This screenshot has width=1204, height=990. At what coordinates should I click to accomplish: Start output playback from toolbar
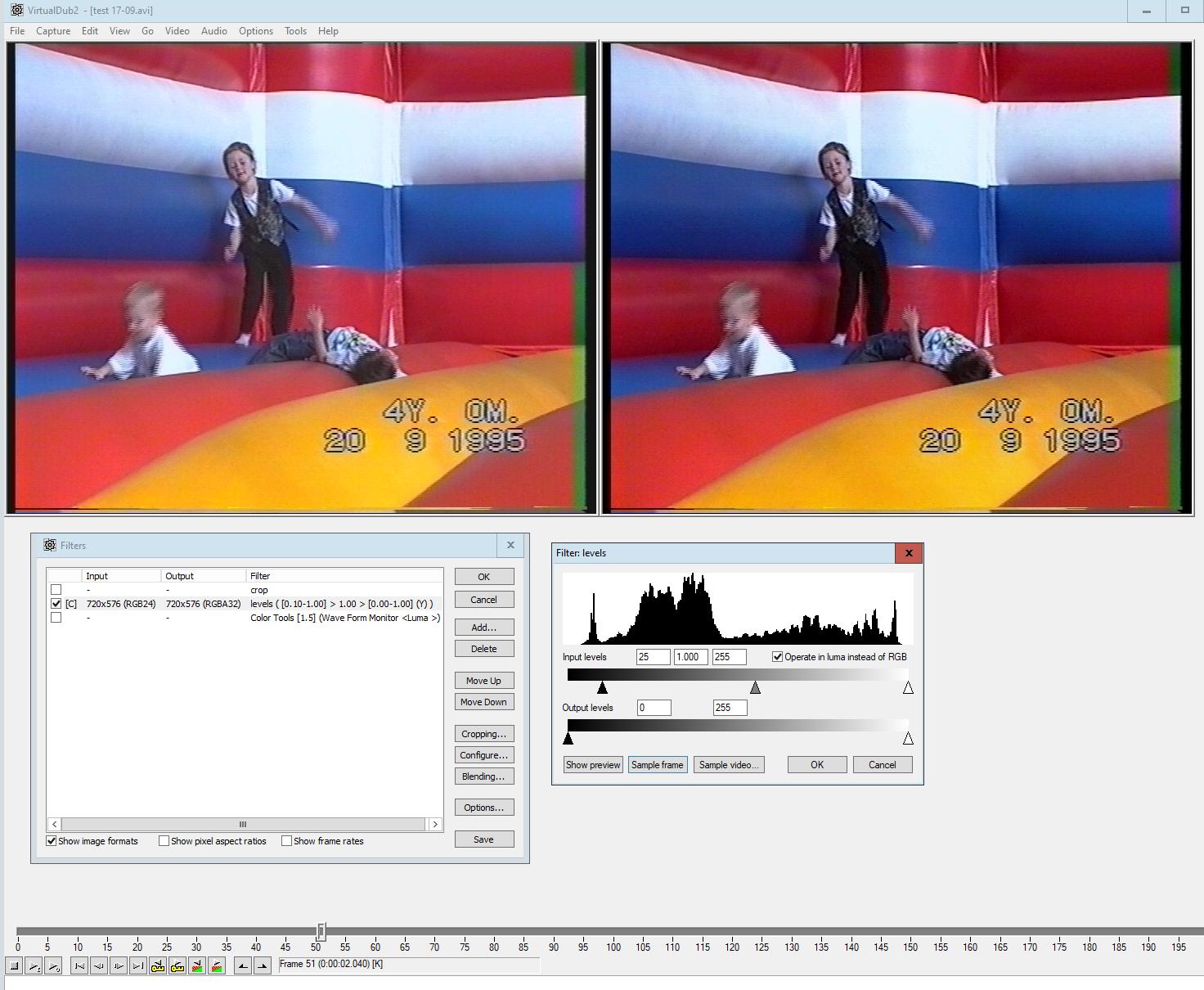click(x=53, y=966)
